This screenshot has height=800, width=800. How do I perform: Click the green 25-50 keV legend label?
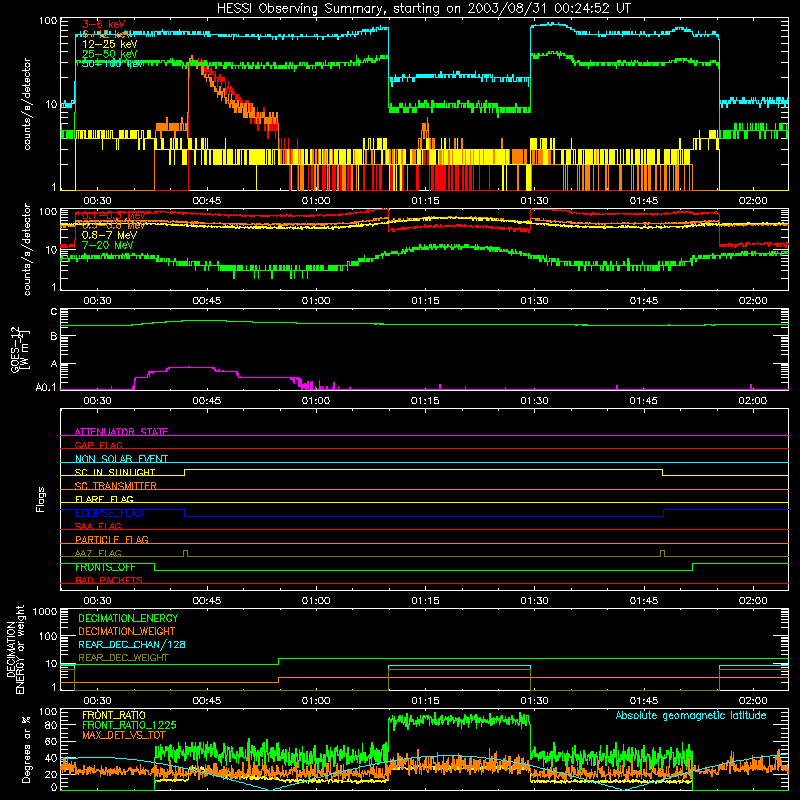110,54
